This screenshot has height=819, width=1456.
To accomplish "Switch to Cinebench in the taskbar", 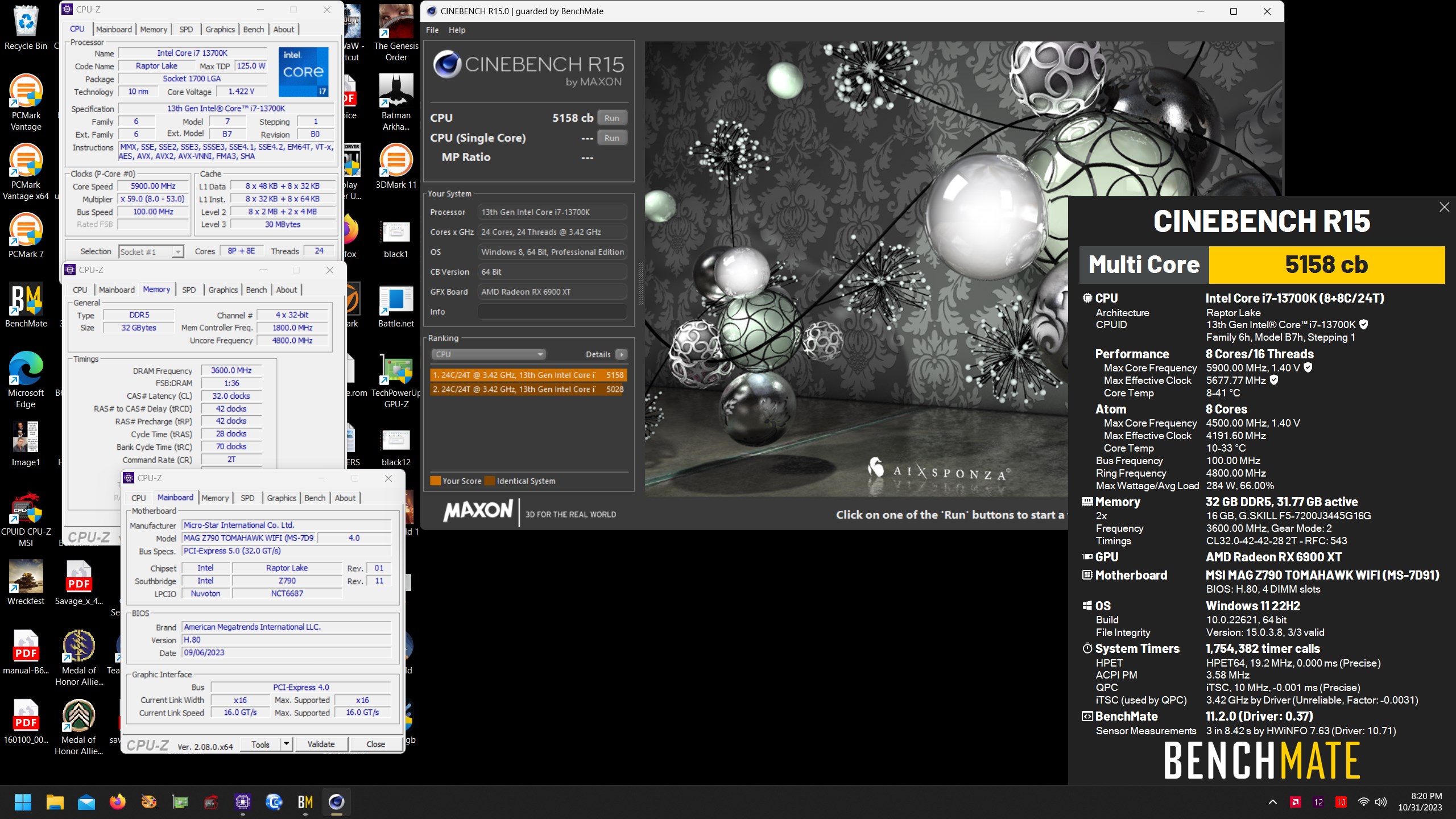I will [337, 802].
